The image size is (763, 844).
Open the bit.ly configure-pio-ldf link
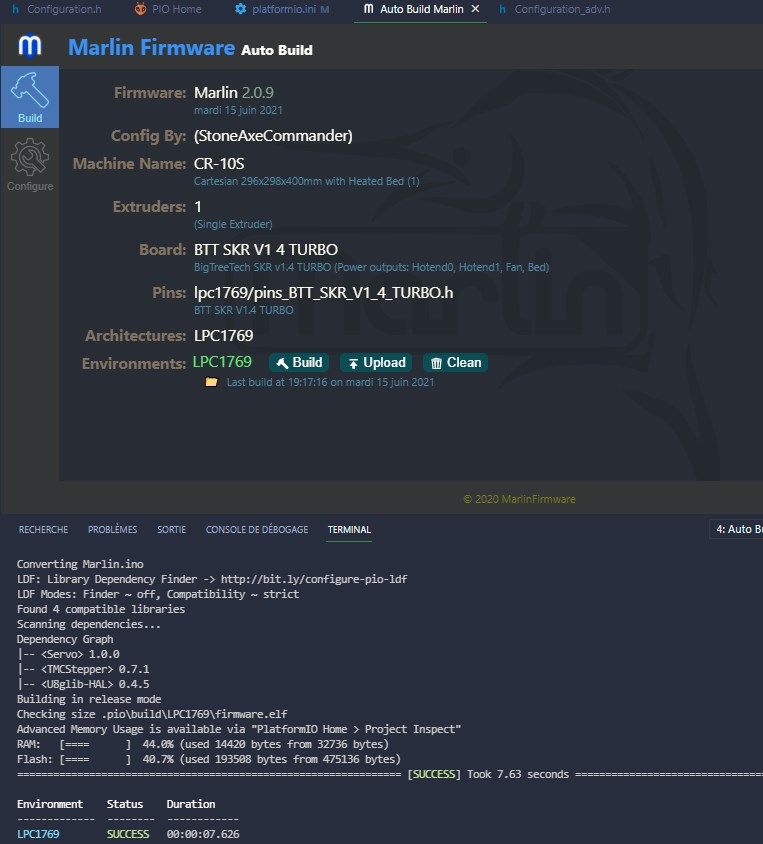pos(314,579)
